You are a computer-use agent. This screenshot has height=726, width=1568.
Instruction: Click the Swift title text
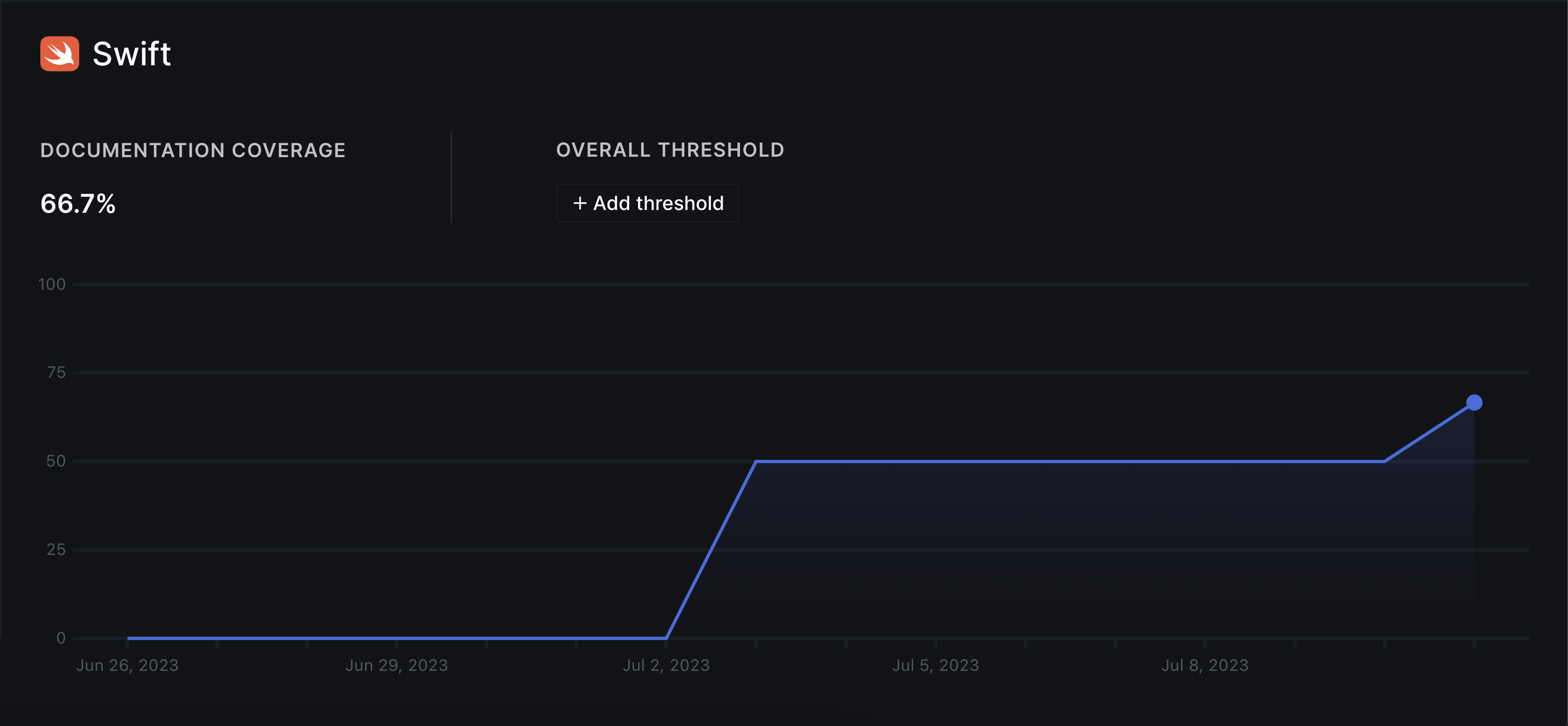[x=132, y=54]
